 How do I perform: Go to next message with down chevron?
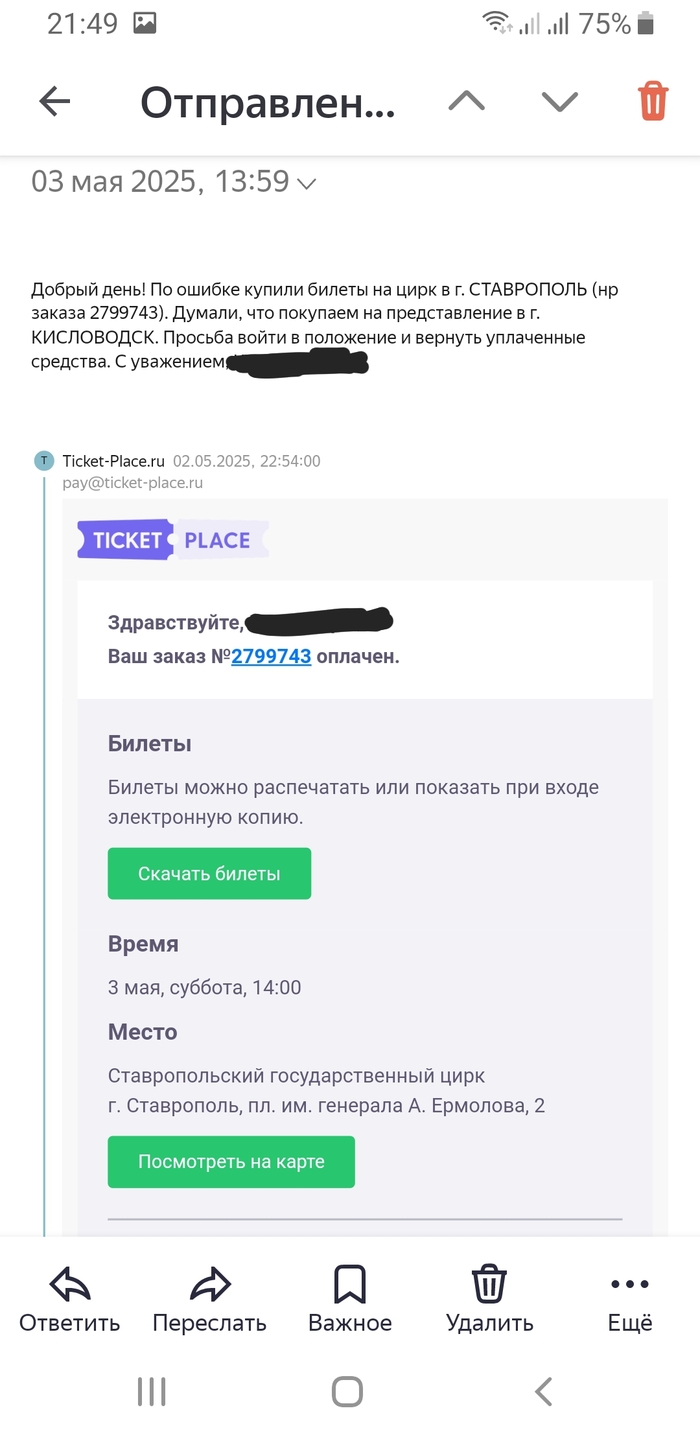559,101
